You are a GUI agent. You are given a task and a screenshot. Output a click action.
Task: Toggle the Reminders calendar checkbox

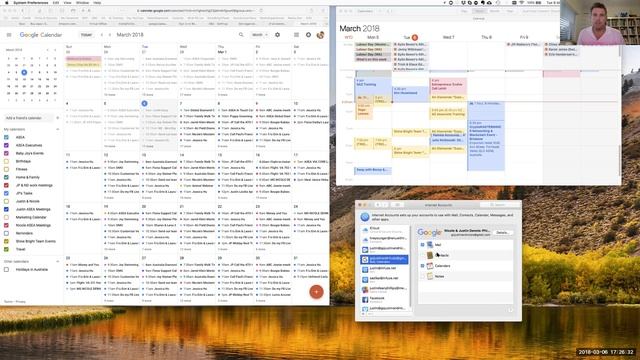[6, 233]
